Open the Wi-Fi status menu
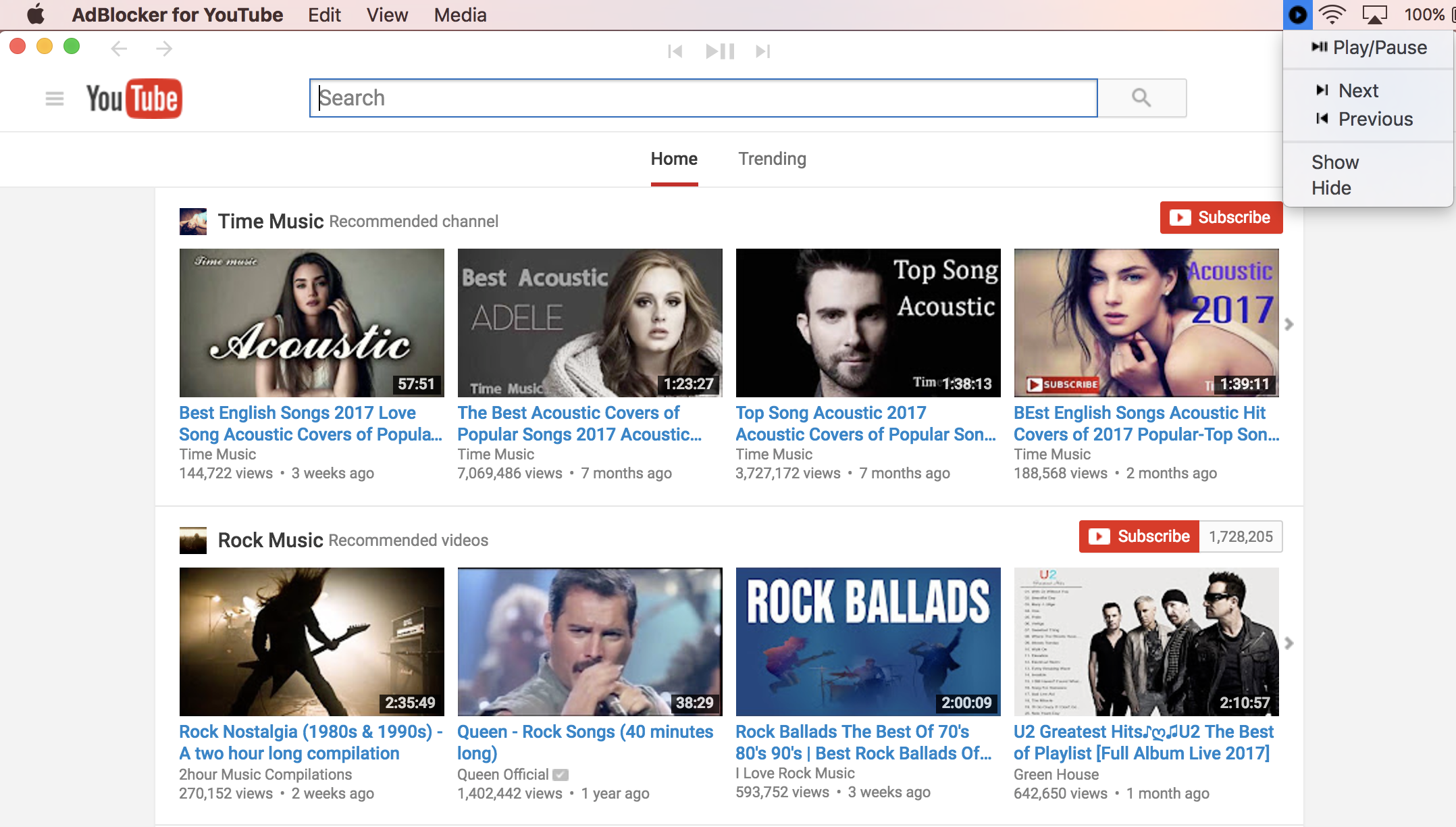This screenshot has height=827, width=1456. tap(1332, 14)
